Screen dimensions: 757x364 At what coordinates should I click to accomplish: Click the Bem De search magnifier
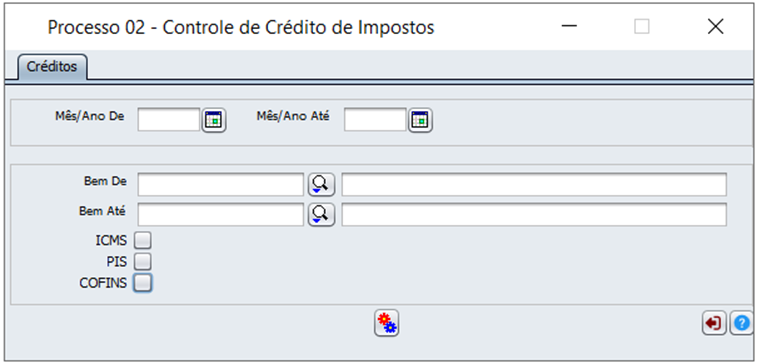tap(321, 184)
